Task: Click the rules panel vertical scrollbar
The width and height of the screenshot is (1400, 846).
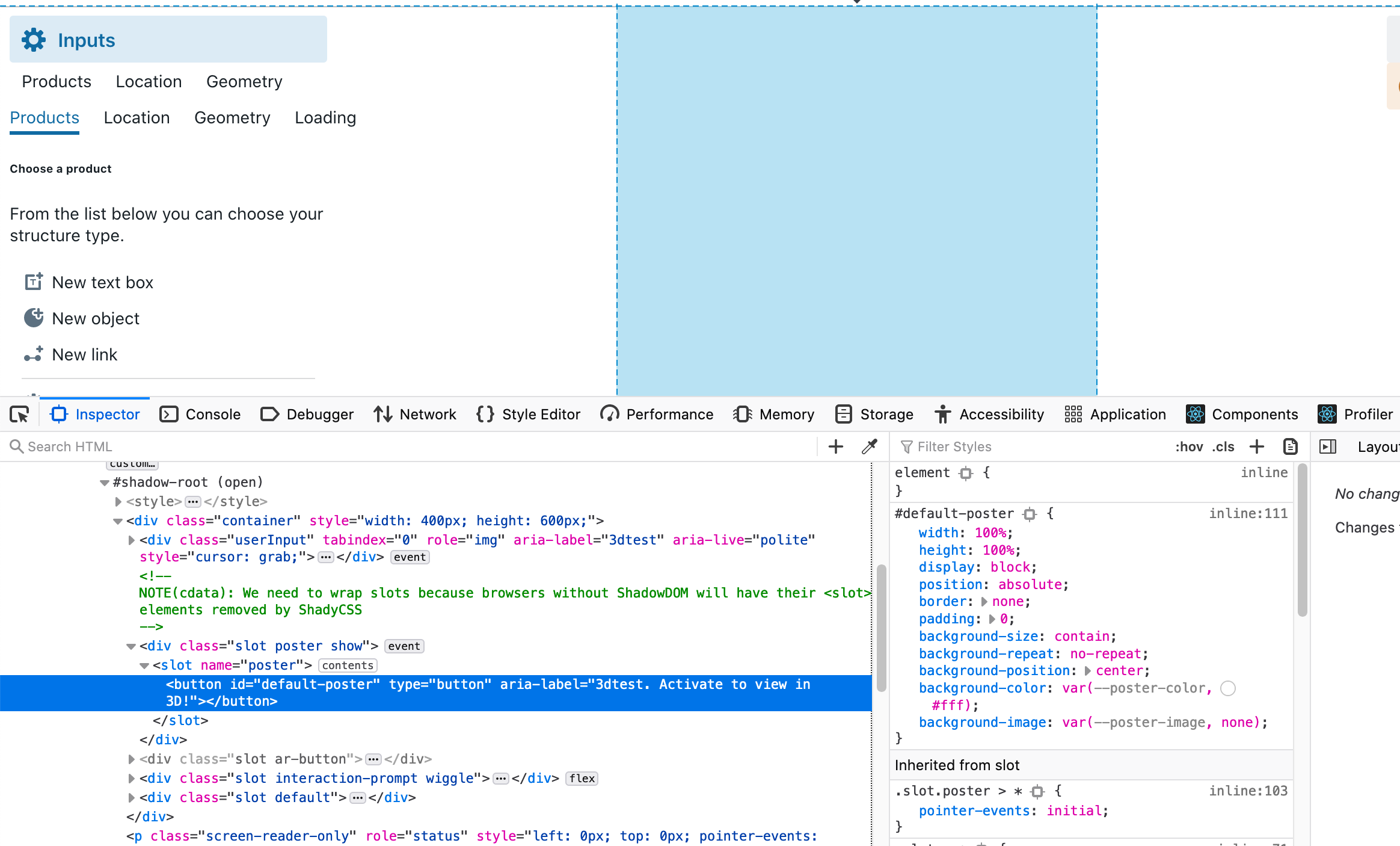Action: (x=1302, y=540)
